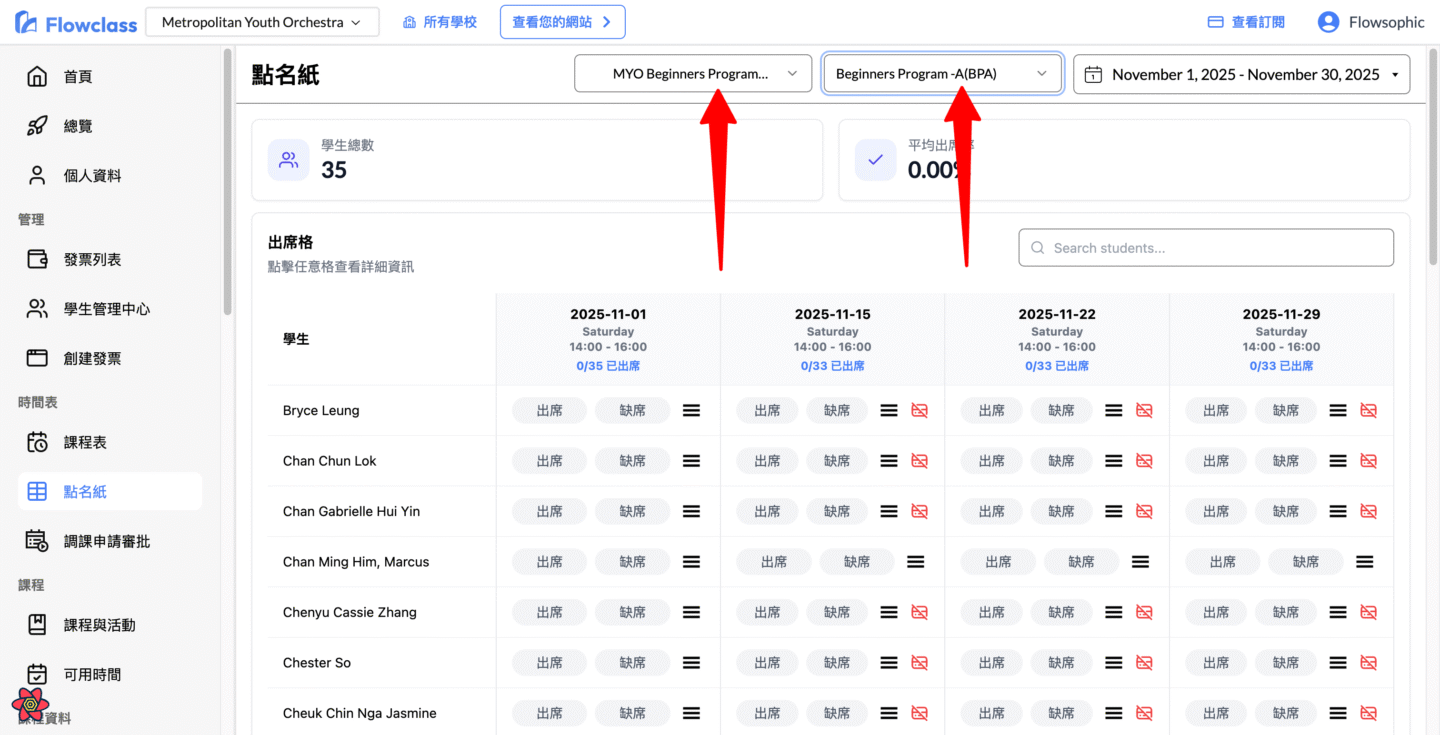Image resolution: width=1440 pixels, height=735 pixels.
Task: Click the Flowclass logo icon
Action: click(x=27, y=23)
